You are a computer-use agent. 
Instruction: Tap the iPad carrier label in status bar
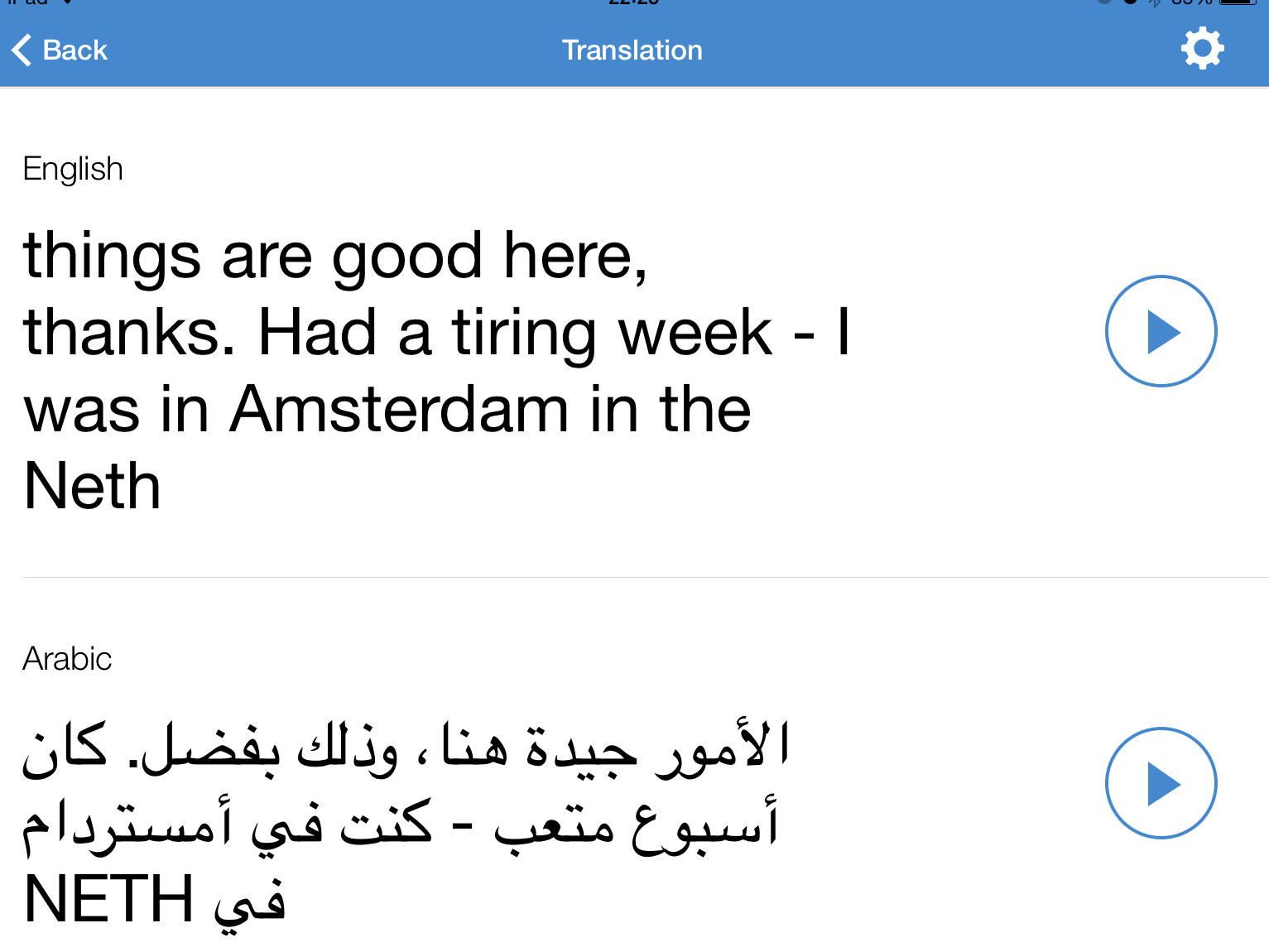pos(28,2)
